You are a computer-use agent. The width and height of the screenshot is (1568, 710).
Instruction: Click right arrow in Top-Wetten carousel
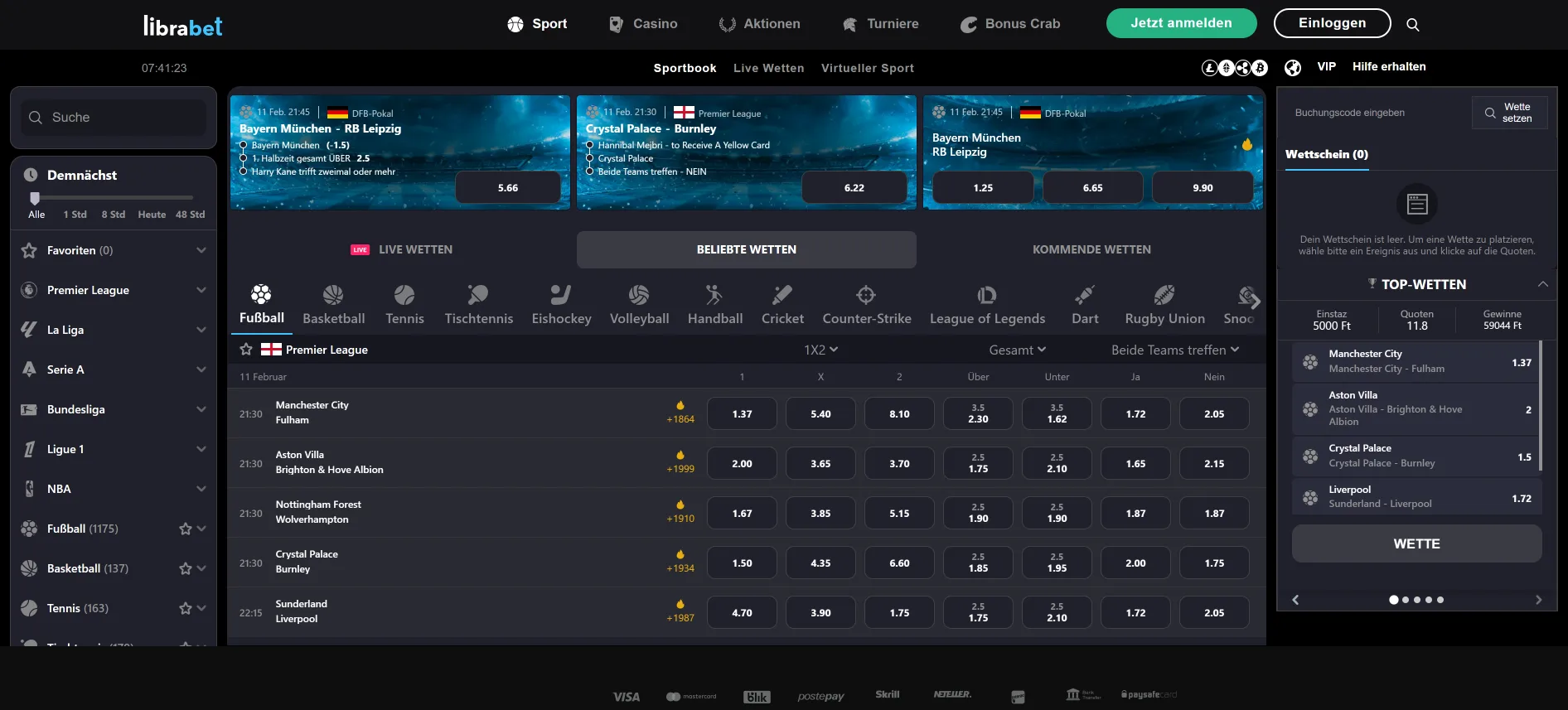[x=1538, y=600]
